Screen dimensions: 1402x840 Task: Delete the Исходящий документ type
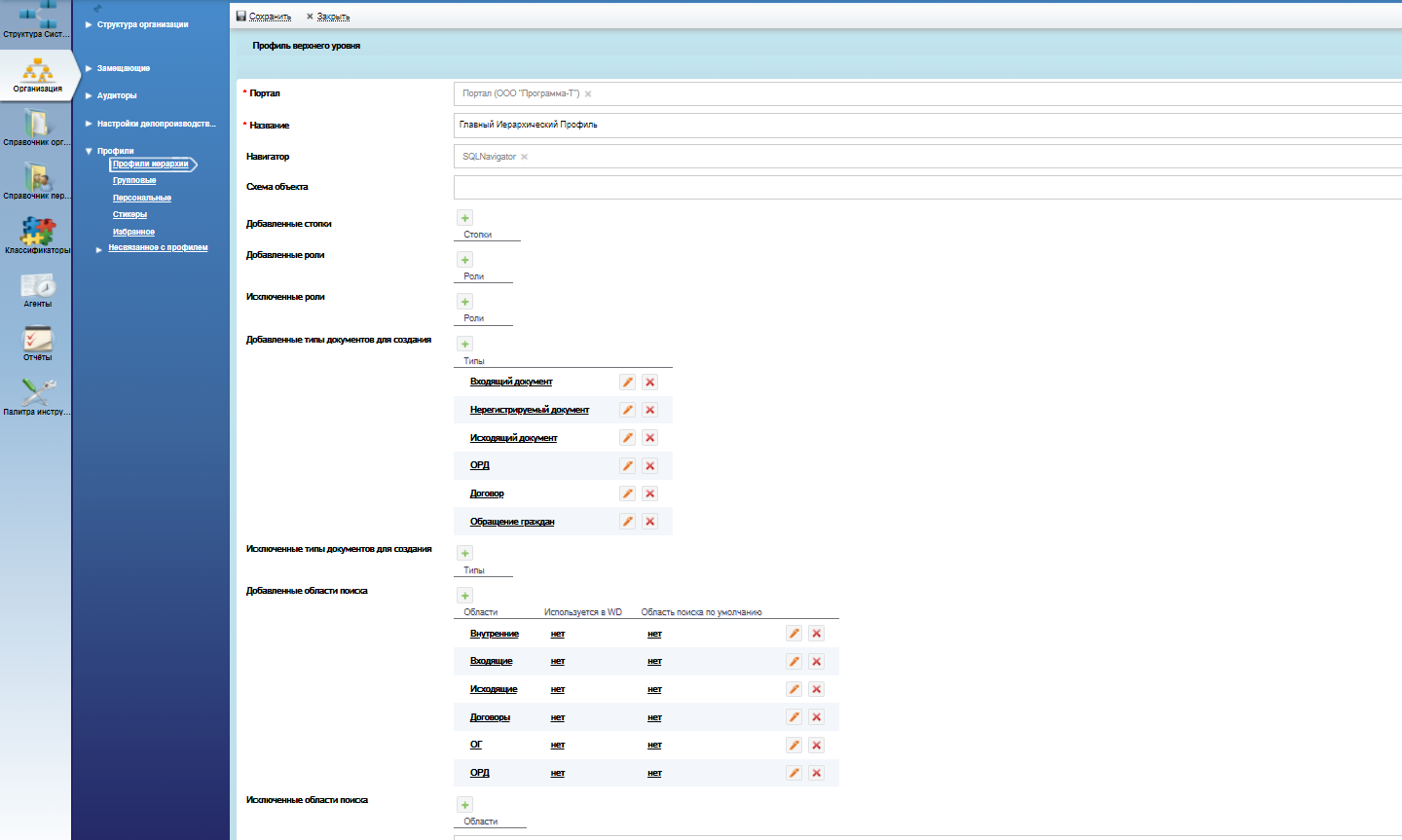click(x=650, y=438)
